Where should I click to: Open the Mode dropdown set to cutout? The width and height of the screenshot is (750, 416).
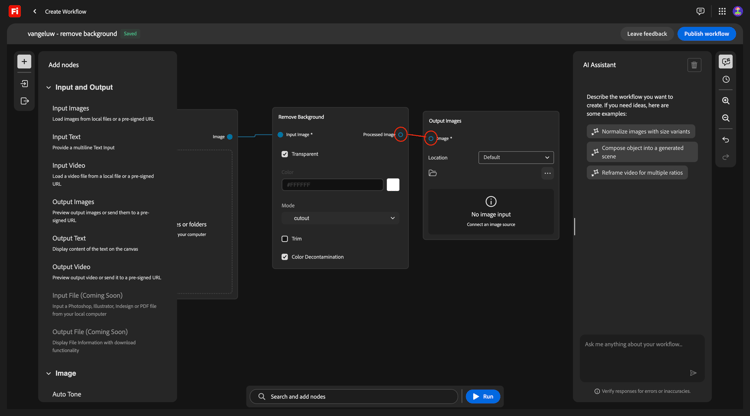click(340, 218)
